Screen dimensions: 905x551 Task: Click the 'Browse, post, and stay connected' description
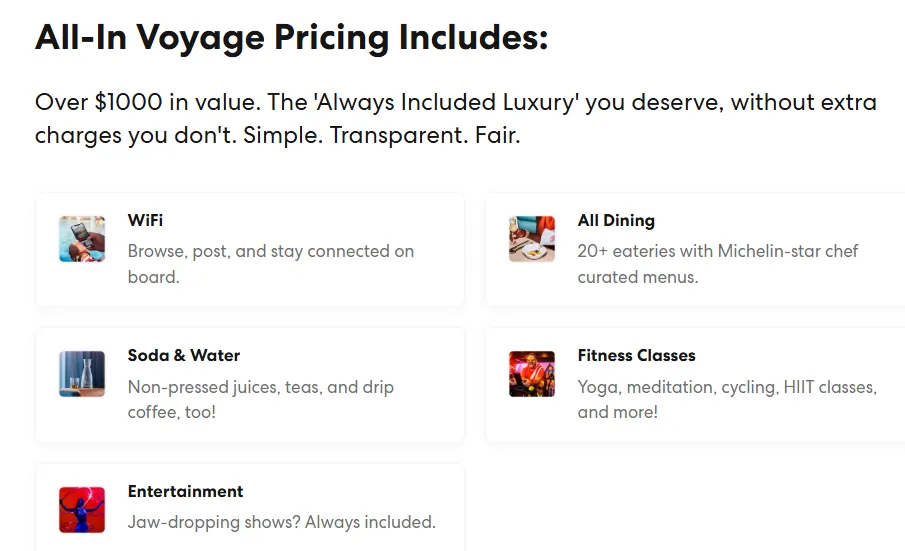click(270, 251)
